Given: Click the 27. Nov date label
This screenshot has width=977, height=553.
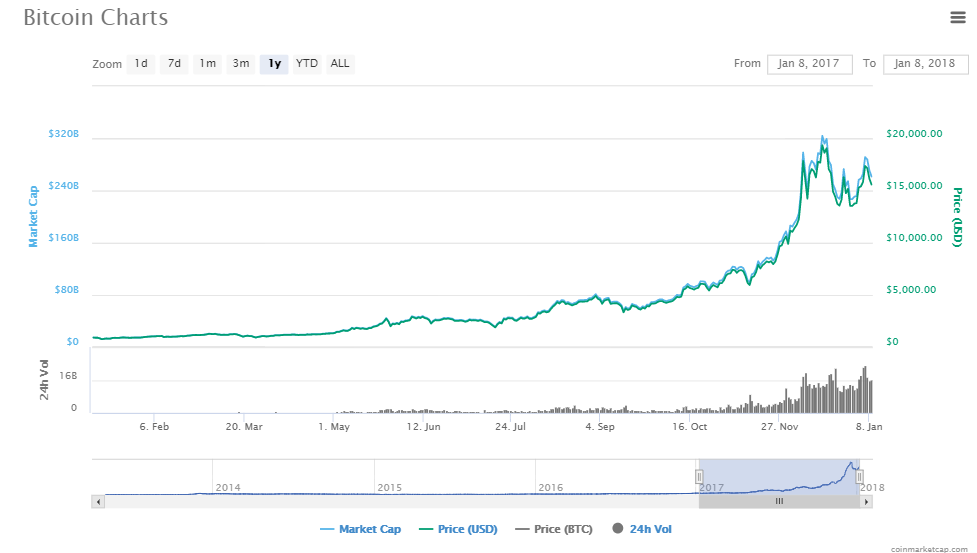Looking at the screenshot, I should pos(779,427).
